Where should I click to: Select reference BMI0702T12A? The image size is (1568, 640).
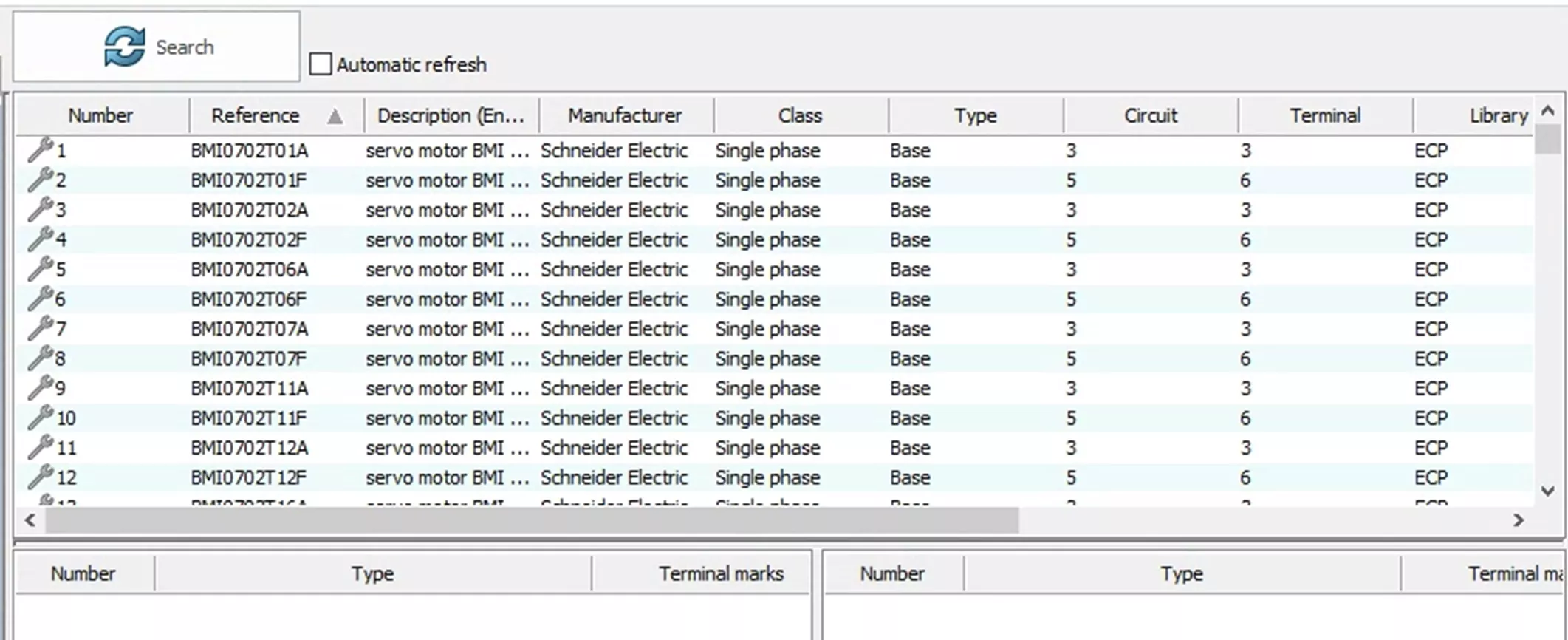click(x=250, y=448)
